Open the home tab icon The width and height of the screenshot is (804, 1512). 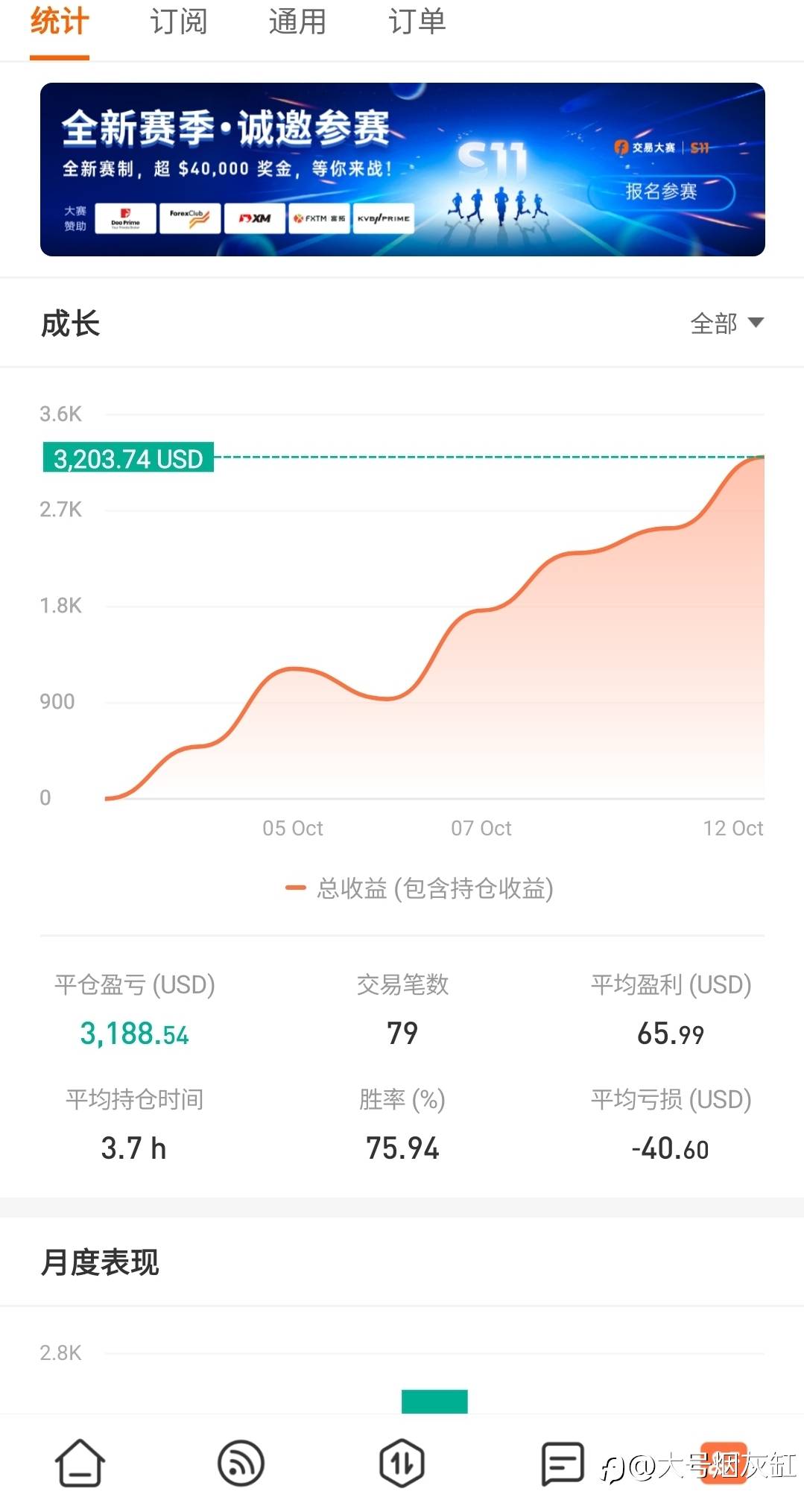coord(80,1463)
